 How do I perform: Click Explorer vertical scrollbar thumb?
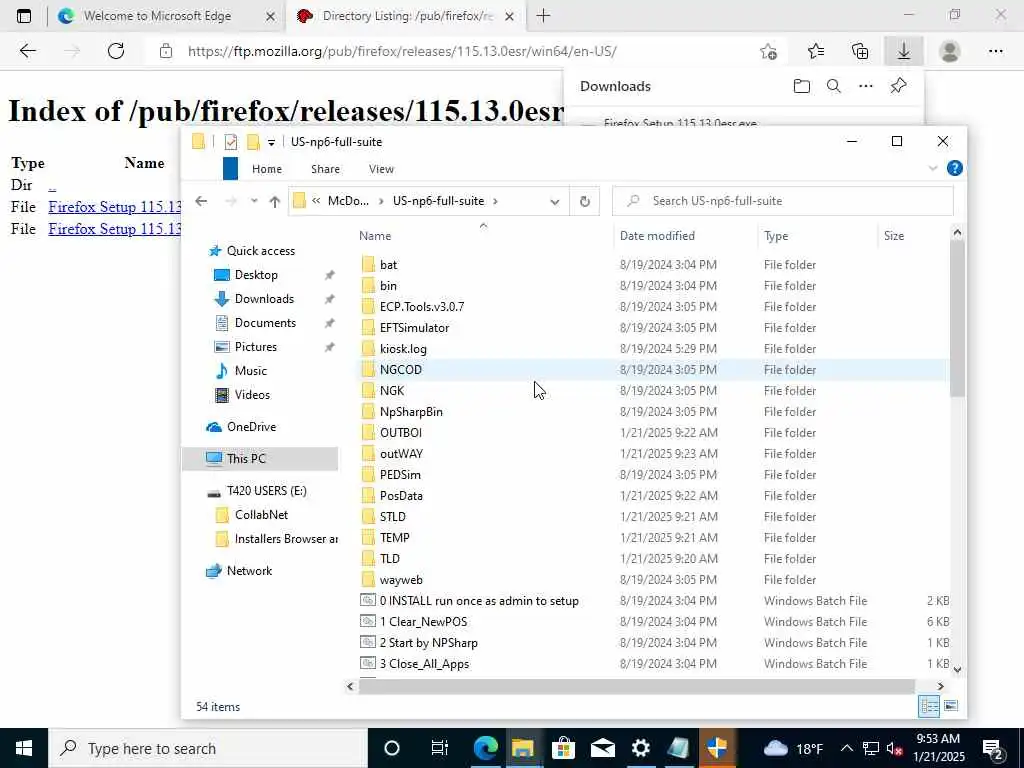tap(957, 319)
